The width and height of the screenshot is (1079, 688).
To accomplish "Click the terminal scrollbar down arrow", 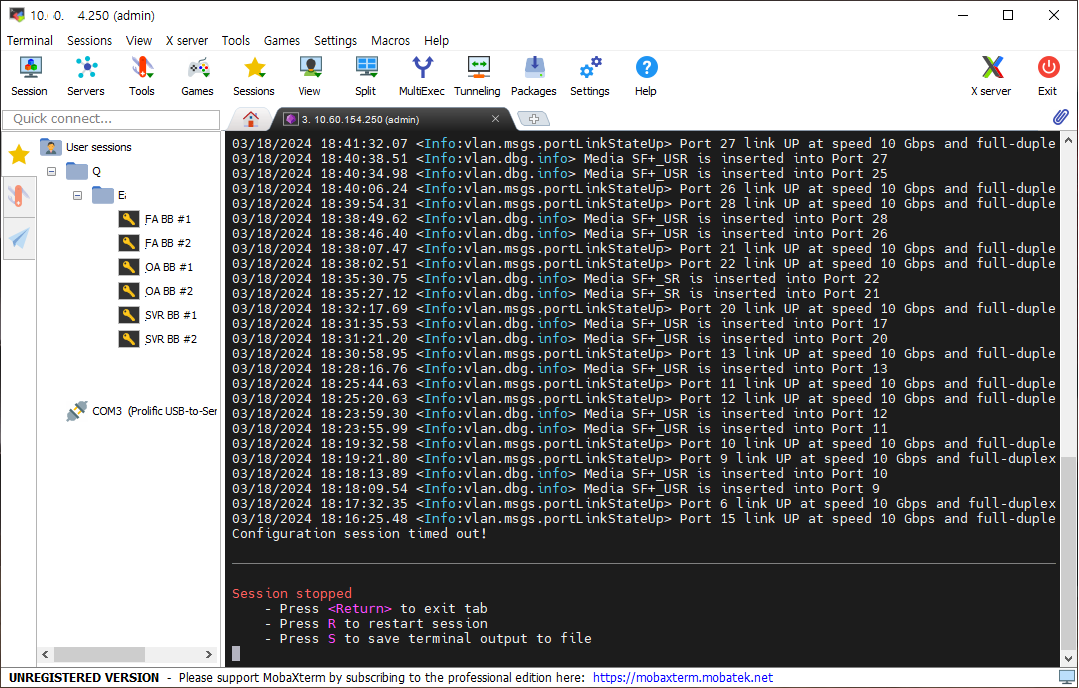I will (1068, 658).
